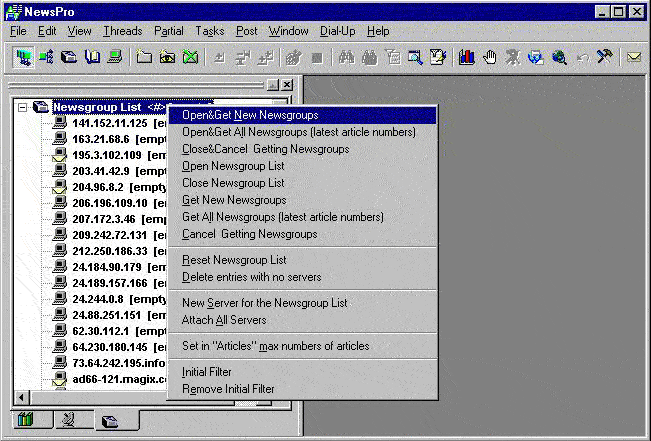651x441 pixels.
Task: Choose Close&Cancel Getting Newsgroups
Action: point(303,149)
